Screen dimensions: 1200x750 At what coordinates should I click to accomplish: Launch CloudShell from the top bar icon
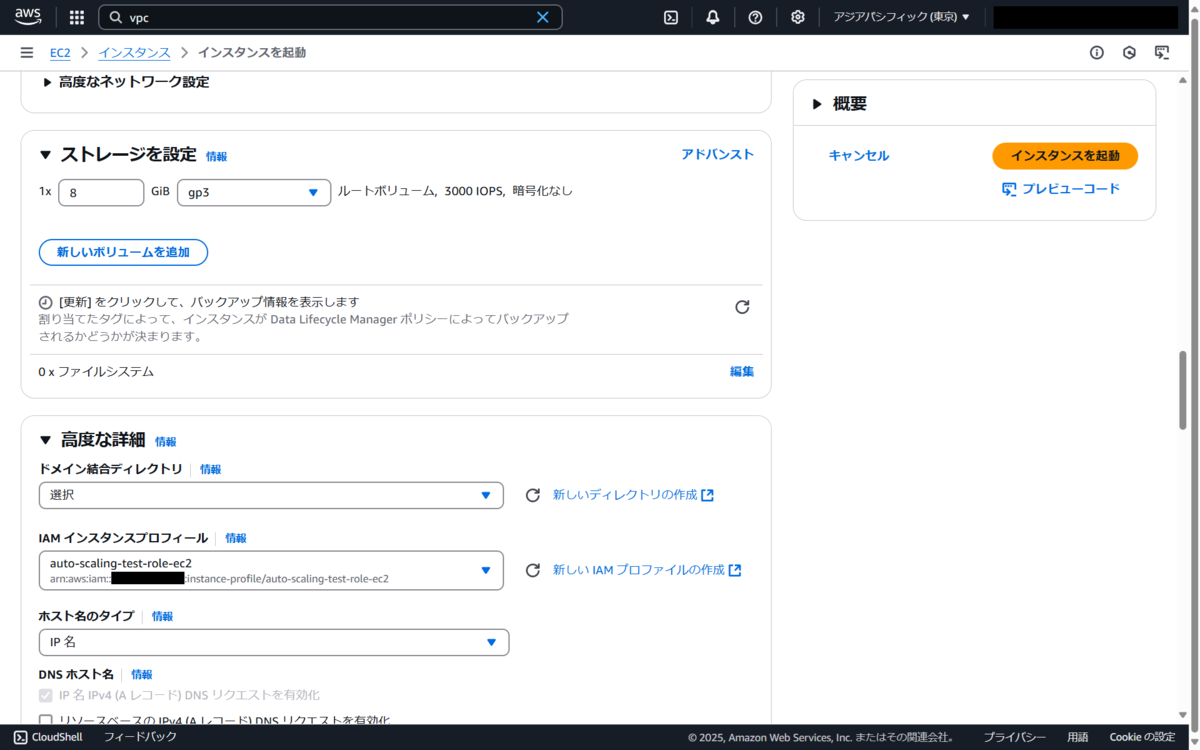point(672,17)
